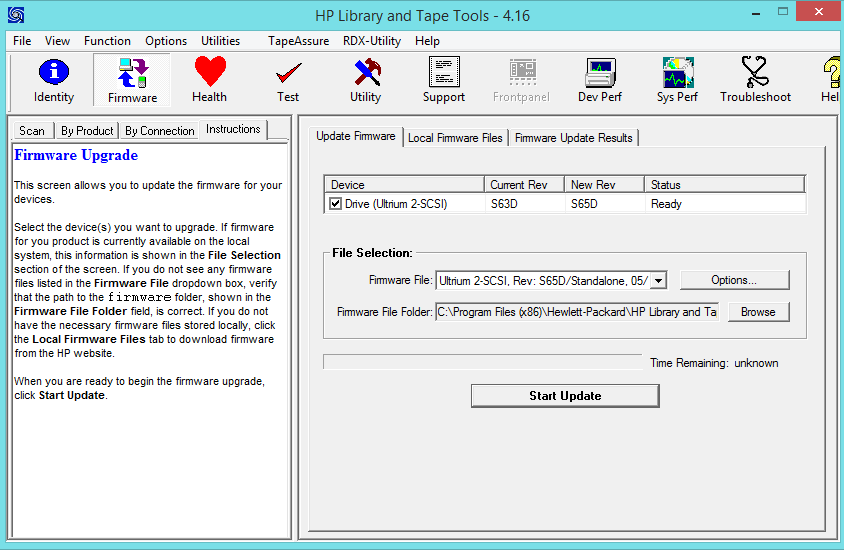Click the firmware update progress bar

(483, 362)
